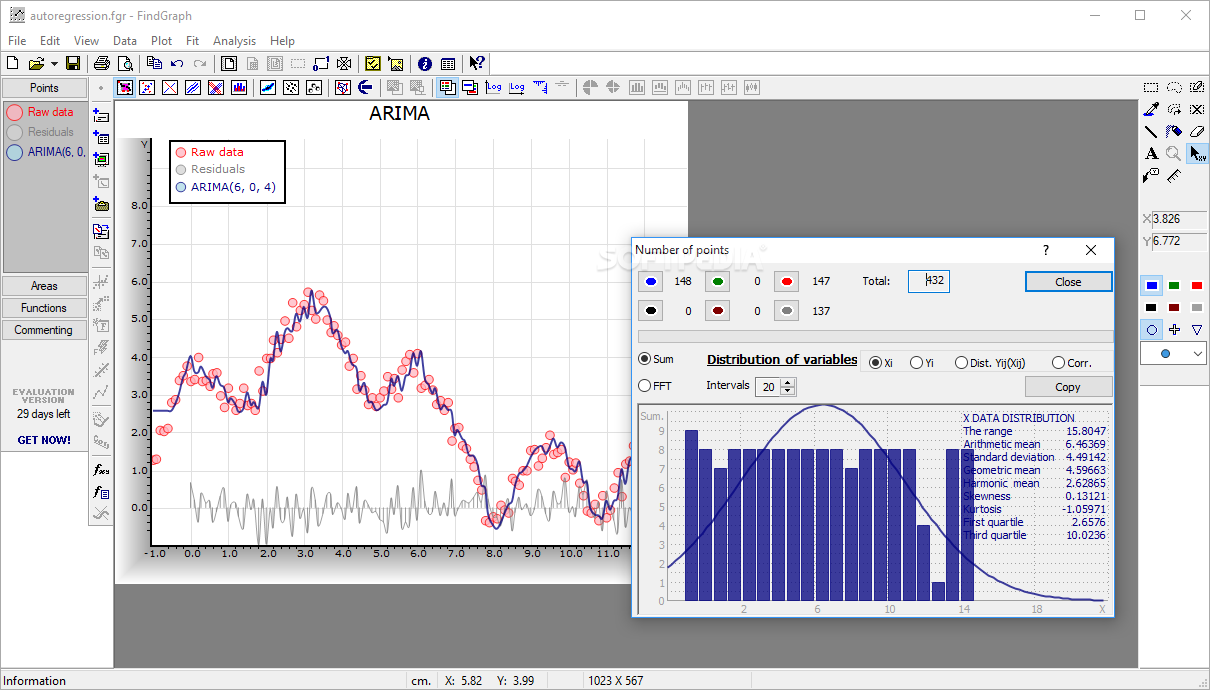Image resolution: width=1210 pixels, height=690 pixels.
Task: Click the Y coordinate field
Action: point(1179,241)
